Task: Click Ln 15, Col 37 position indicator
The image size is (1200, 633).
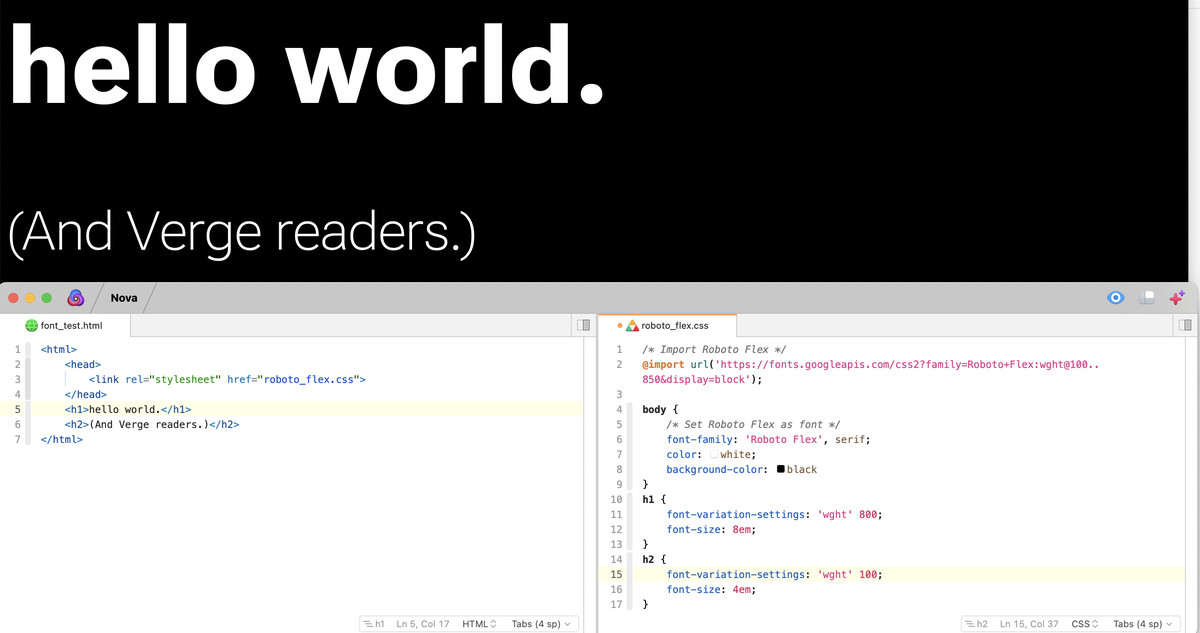Action: tap(1029, 624)
